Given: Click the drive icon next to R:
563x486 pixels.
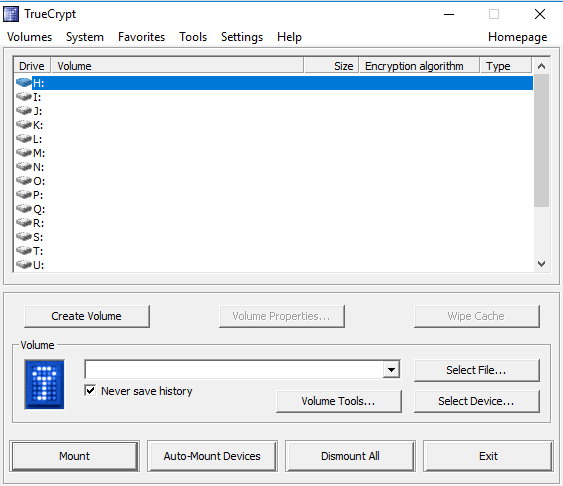Looking at the screenshot, I should [24, 223].
